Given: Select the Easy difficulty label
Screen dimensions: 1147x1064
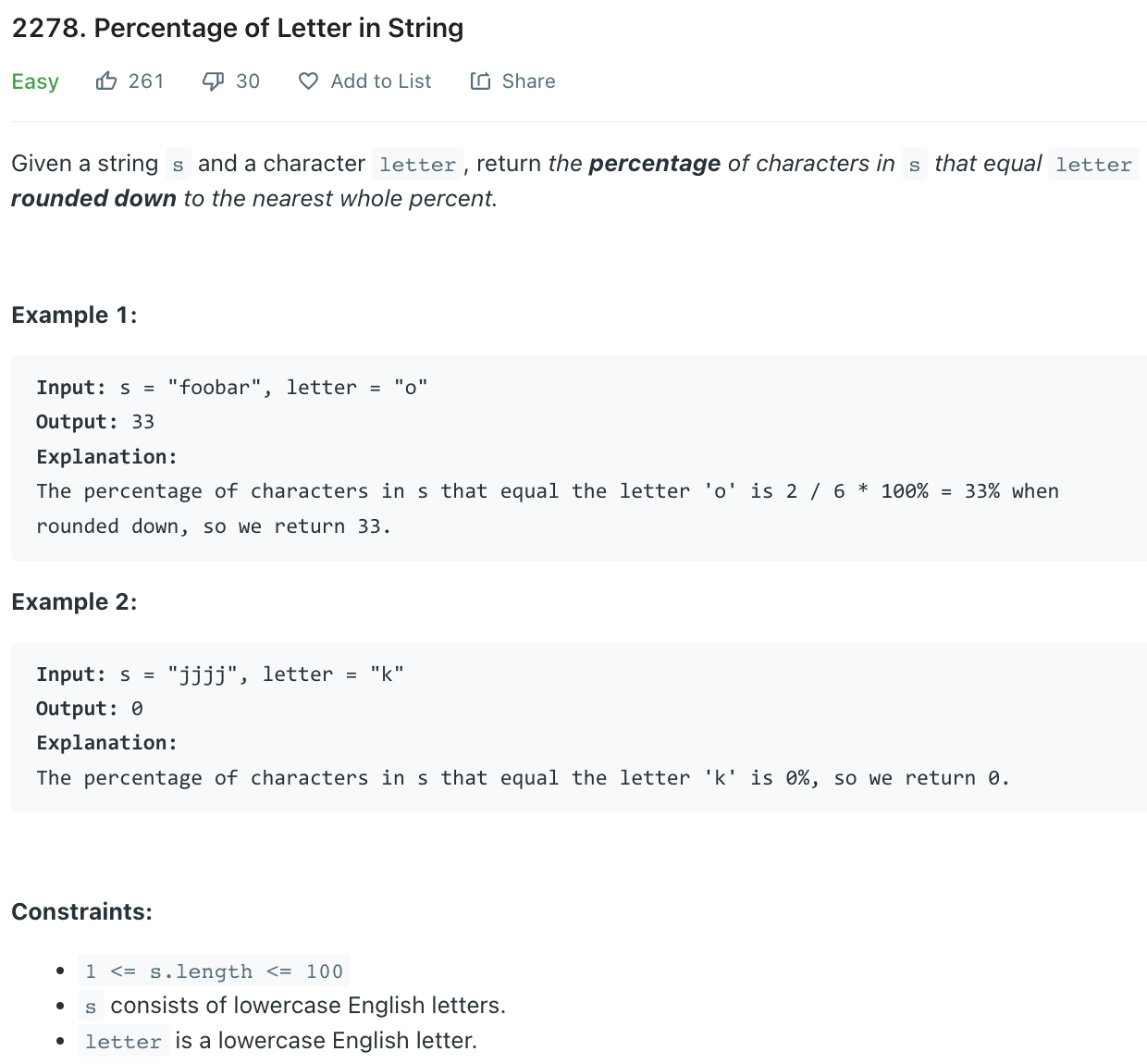Looking at the screenshot, I should coord(35,81).
